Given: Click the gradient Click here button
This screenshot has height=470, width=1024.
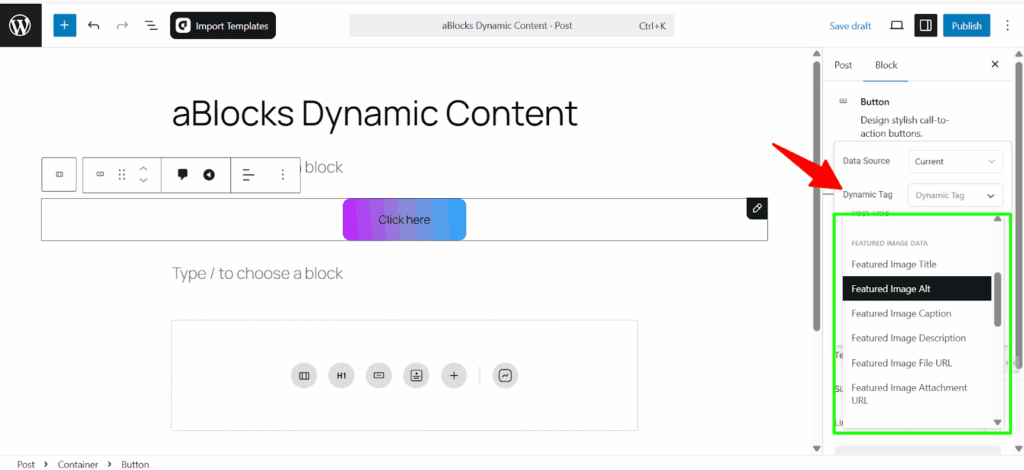Looking at the screenshot, I should [x=404, y=219].
